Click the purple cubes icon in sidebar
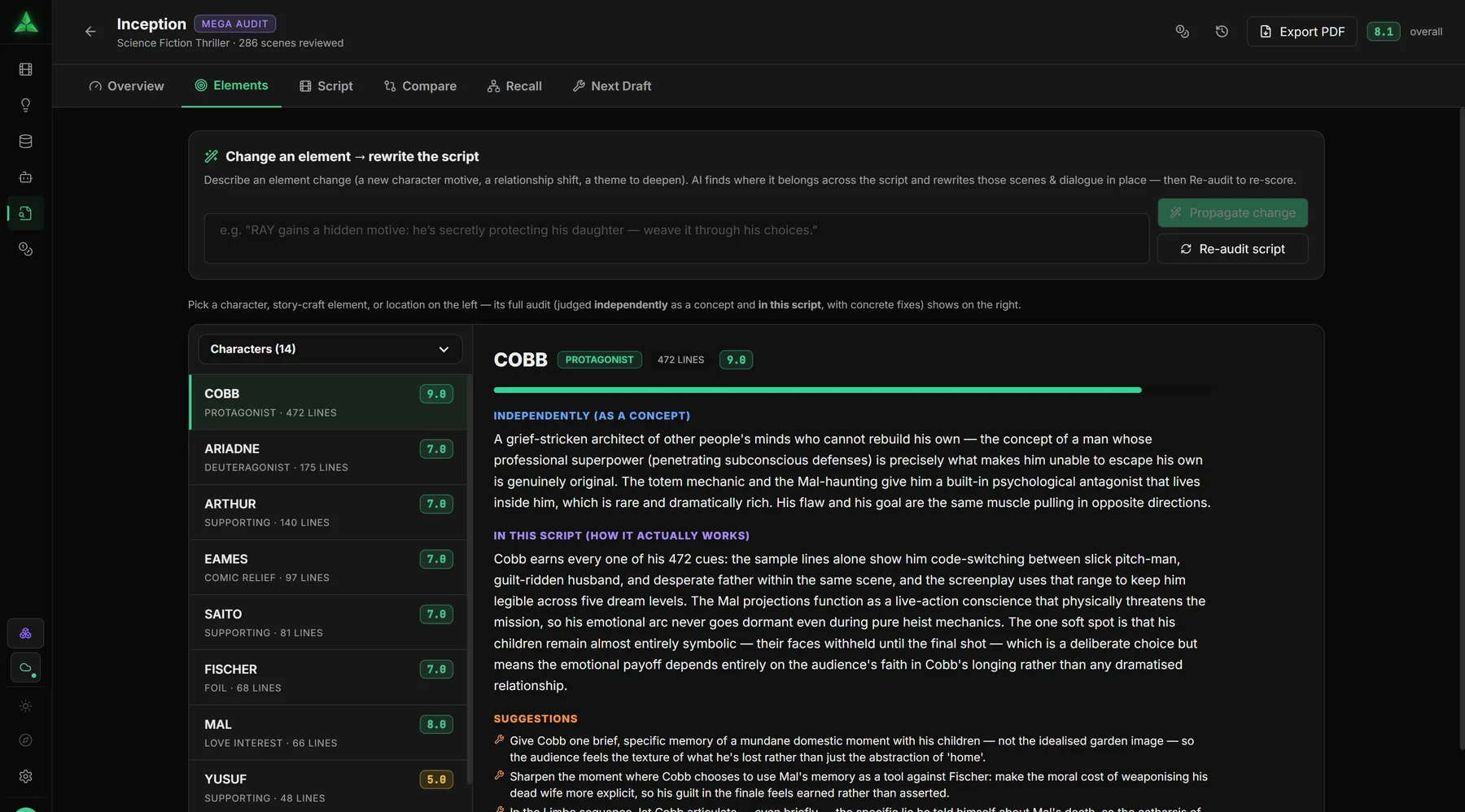 (26, 633)
